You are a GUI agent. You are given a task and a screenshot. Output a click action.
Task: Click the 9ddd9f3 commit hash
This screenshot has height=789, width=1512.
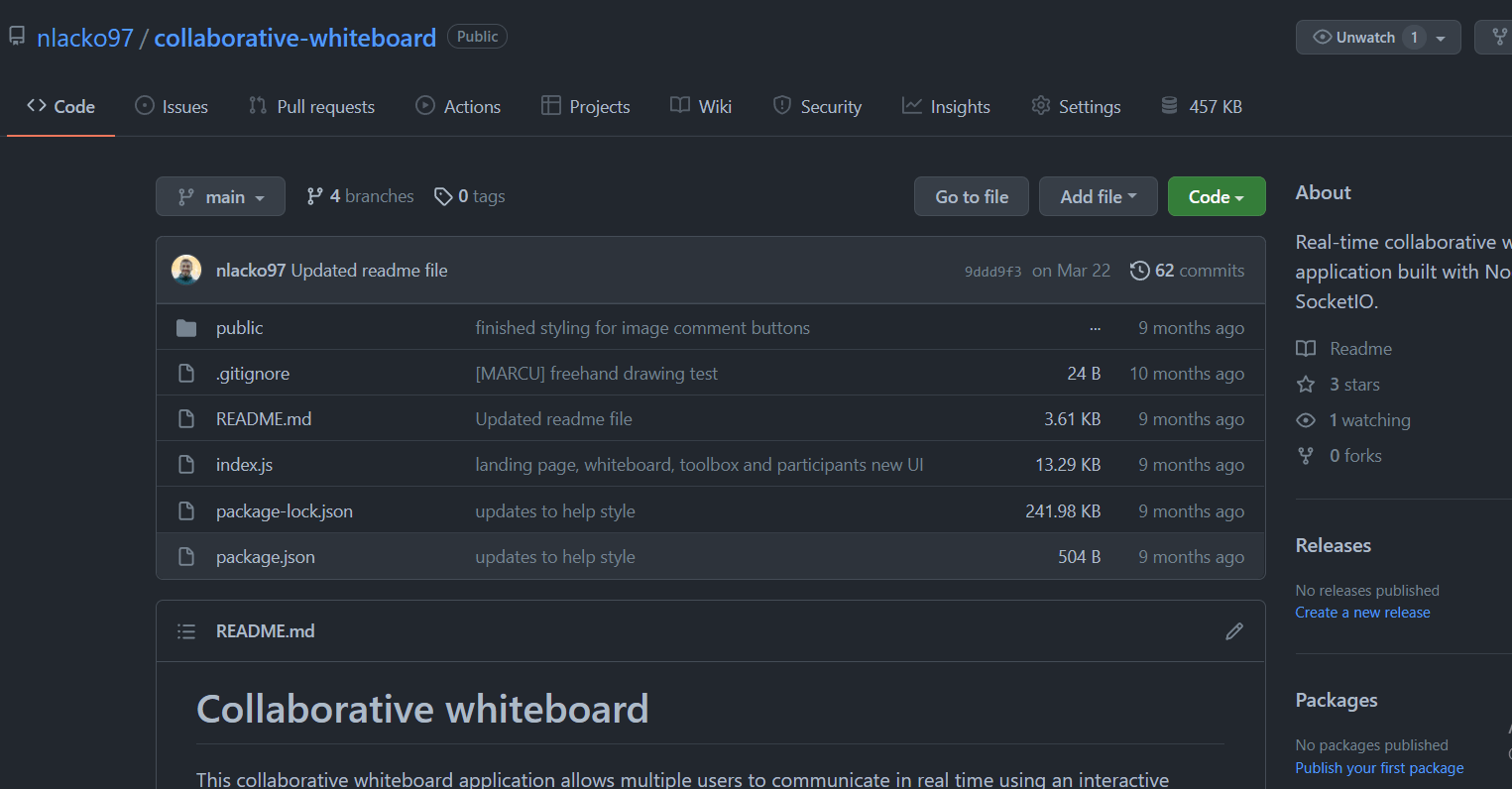(x=992, y=272)
